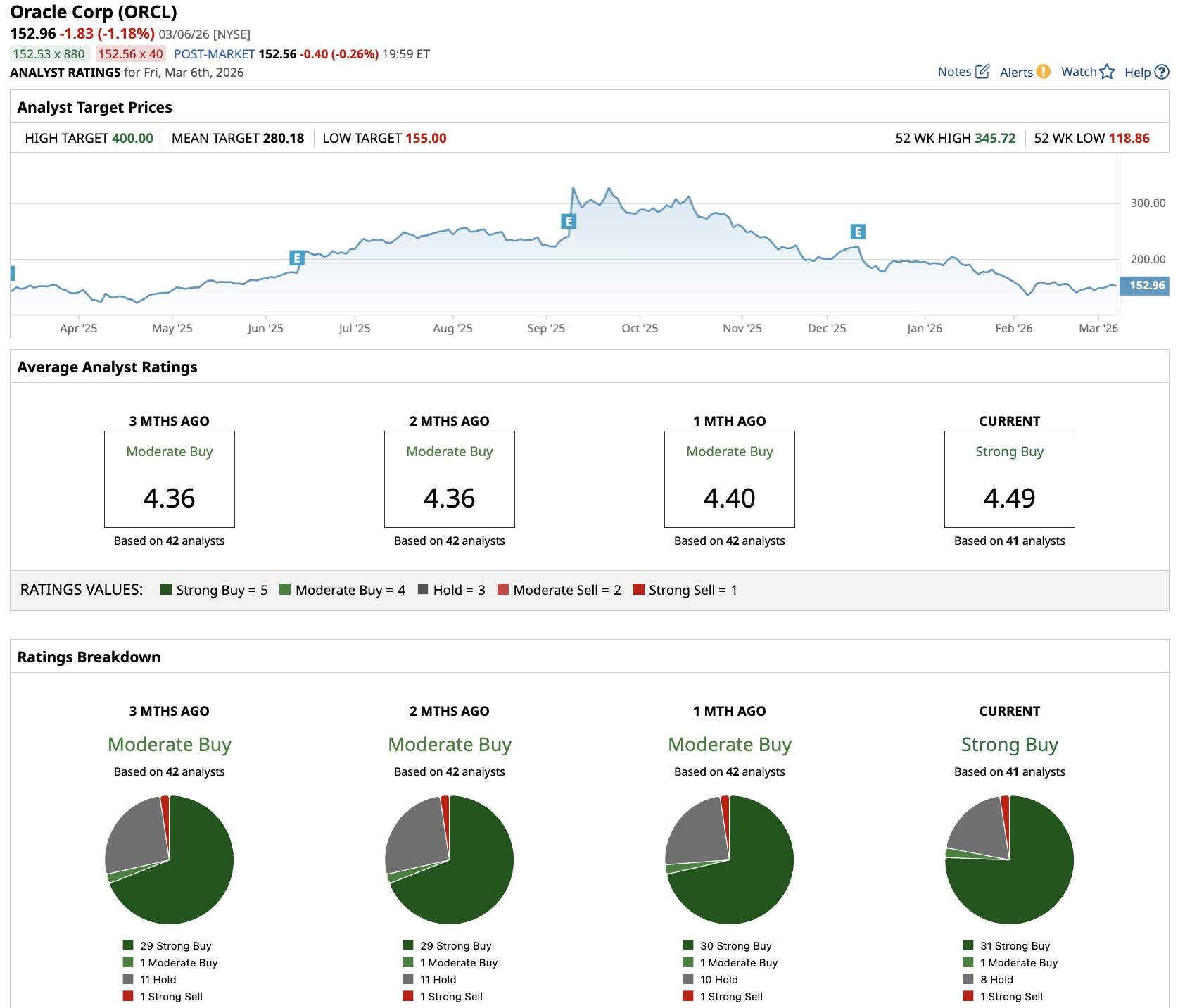This screenshot has width=1185, height=1008.
Task: Click the Hold legend gray swatch
Action: point(423,589)
